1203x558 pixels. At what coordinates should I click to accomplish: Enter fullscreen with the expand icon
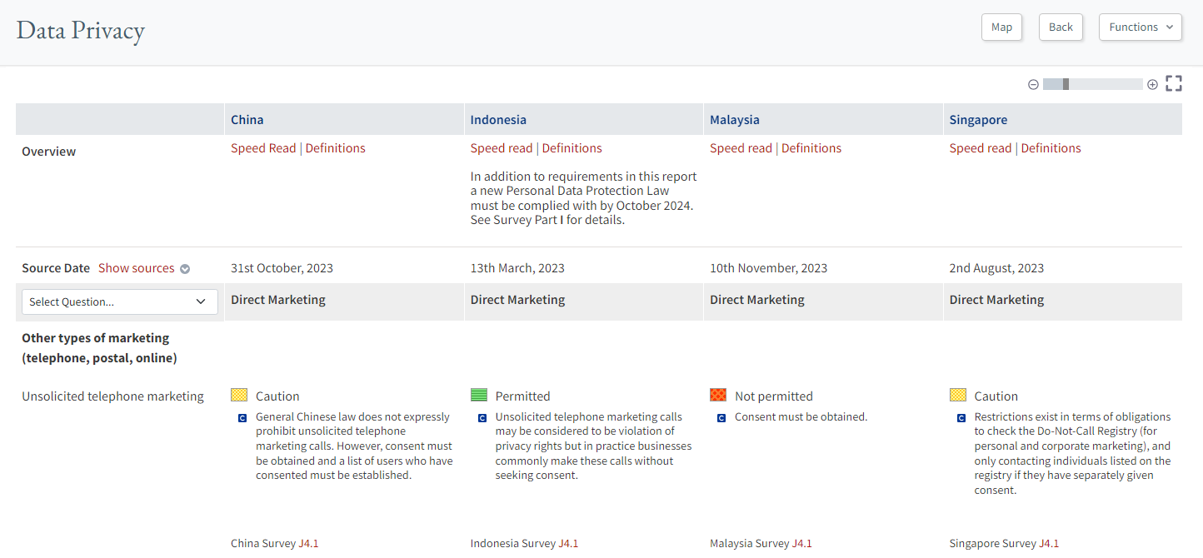(1174, 84)
